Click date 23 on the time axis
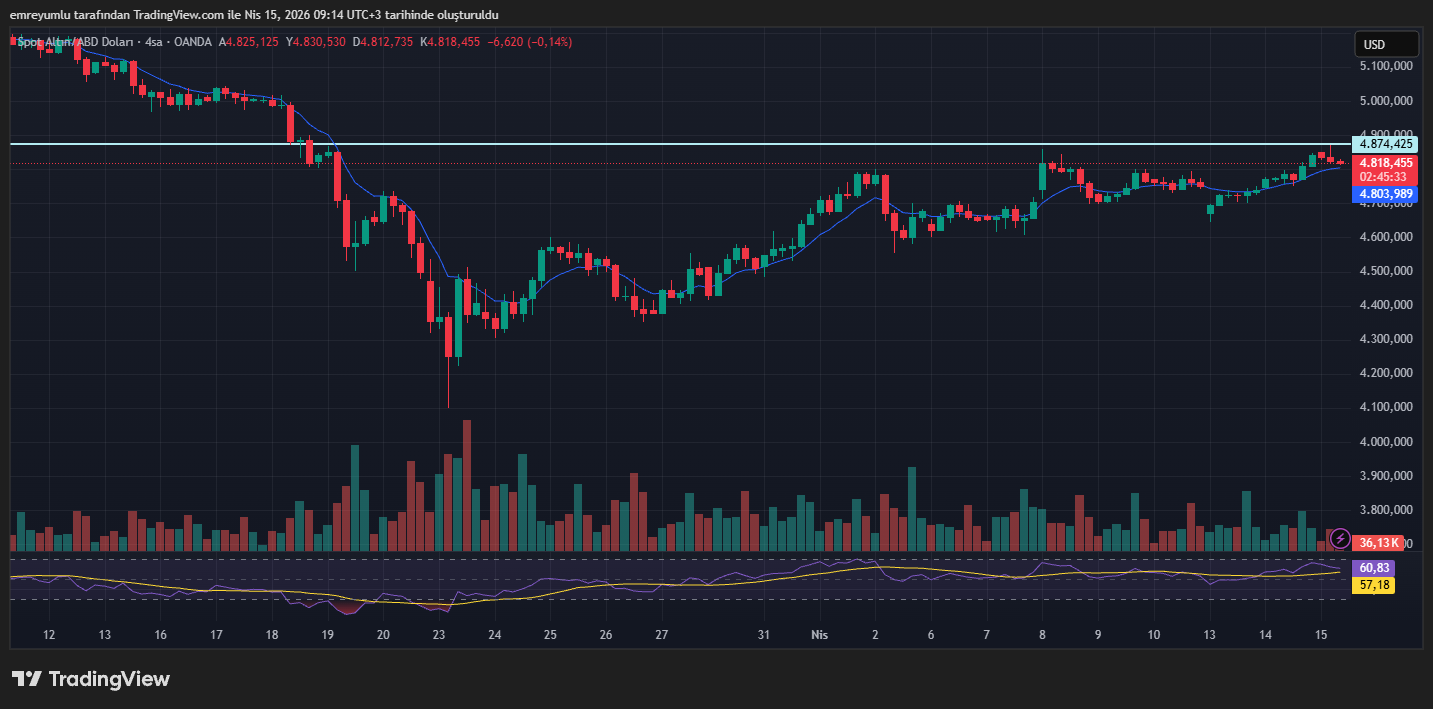1433x709 pixels. [438, 635]
